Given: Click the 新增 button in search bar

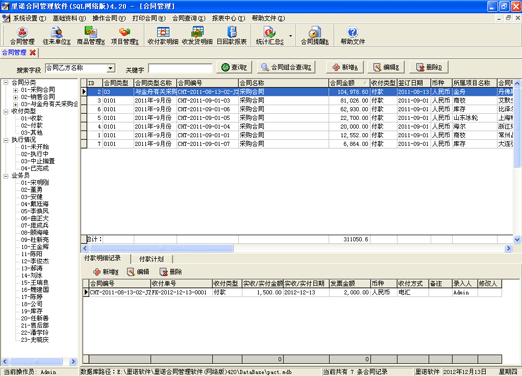Looking at the screenshot, I should click(x=345, y=67).
